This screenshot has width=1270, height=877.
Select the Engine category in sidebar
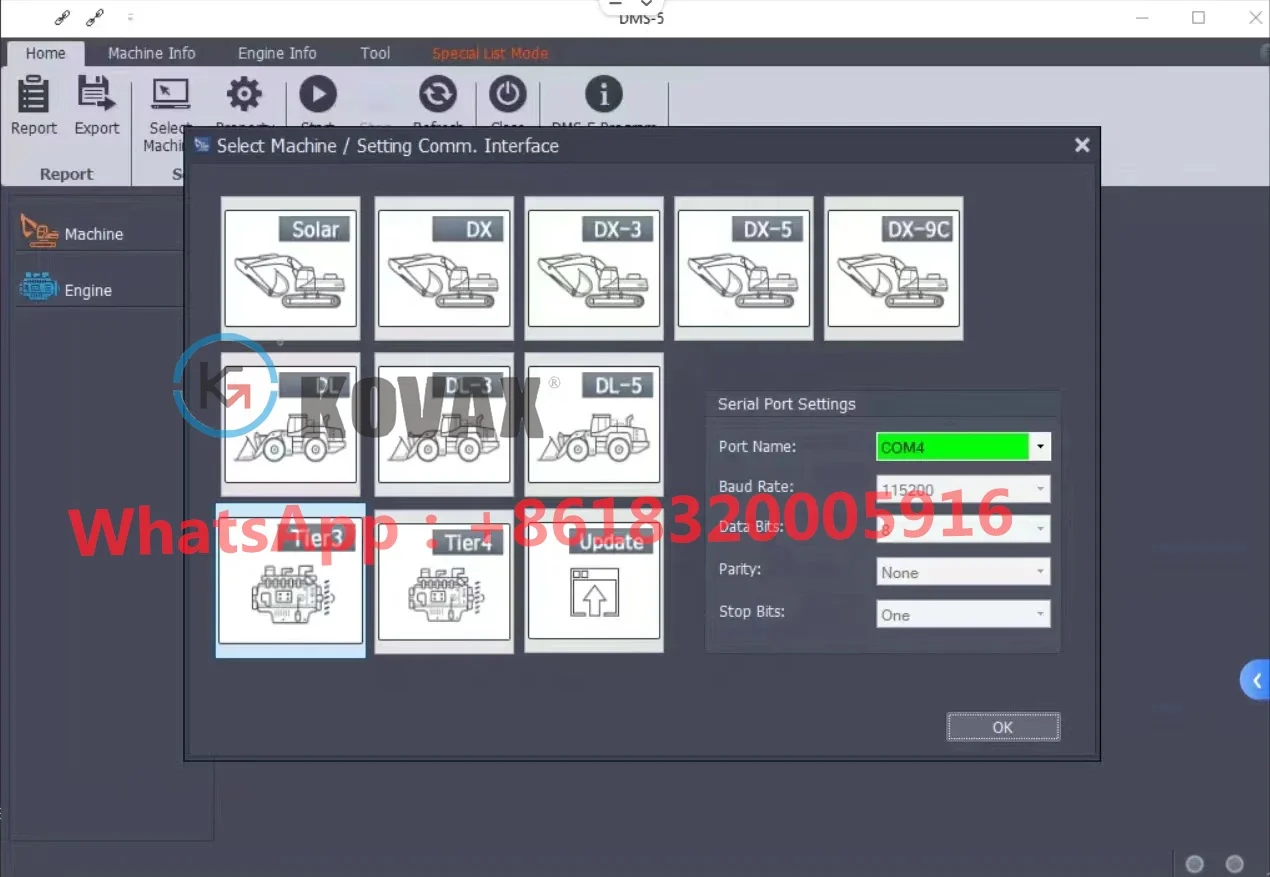point(87,289)
